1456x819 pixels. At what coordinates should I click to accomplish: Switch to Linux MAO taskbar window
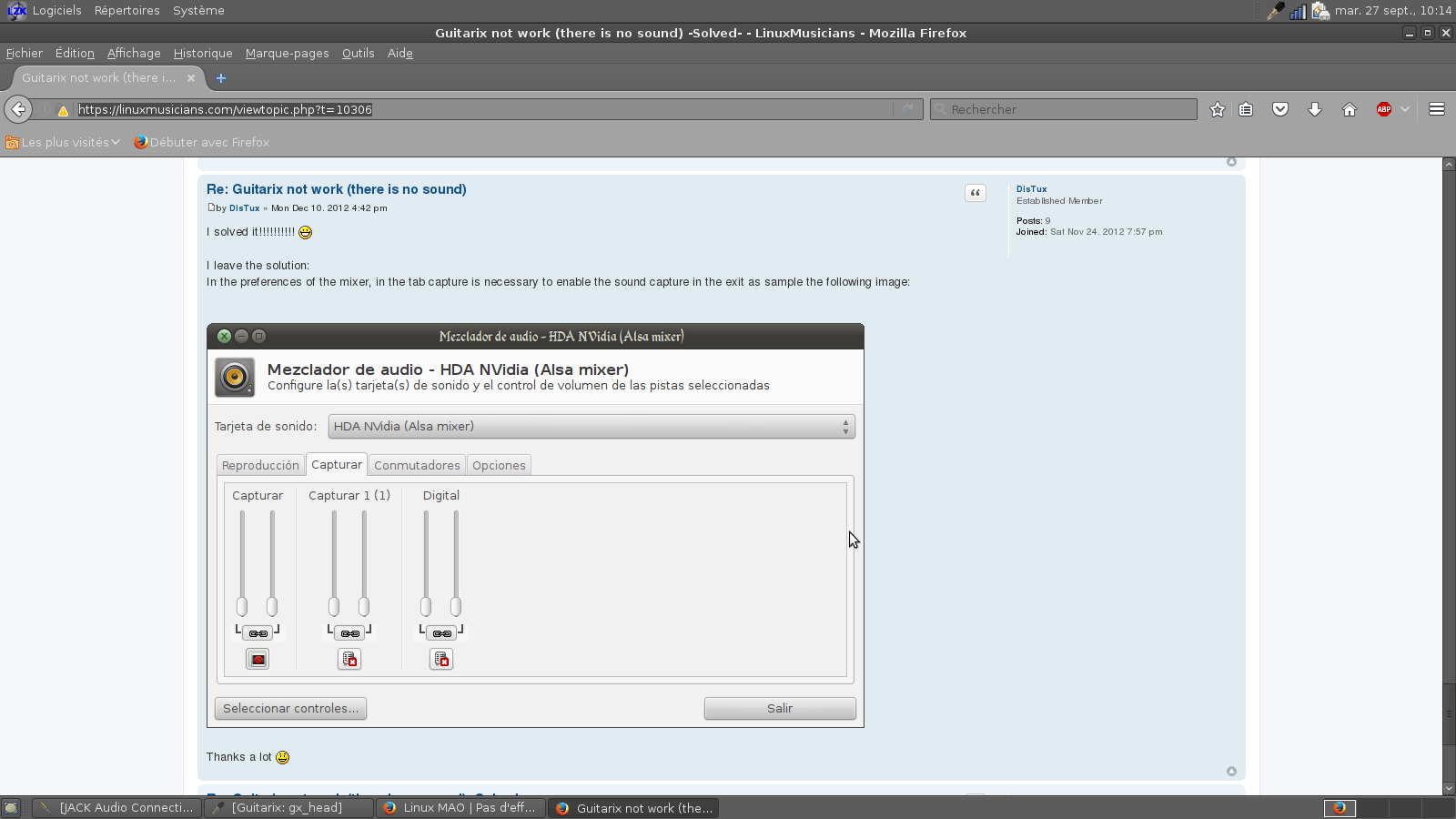[460, 808]
